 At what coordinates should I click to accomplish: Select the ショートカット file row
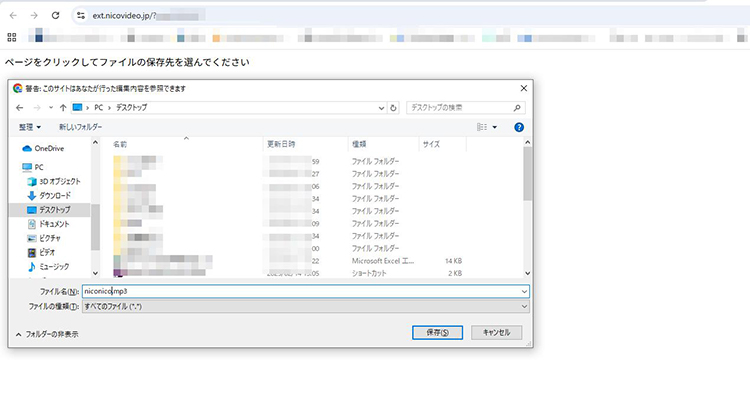coord(287,273)
